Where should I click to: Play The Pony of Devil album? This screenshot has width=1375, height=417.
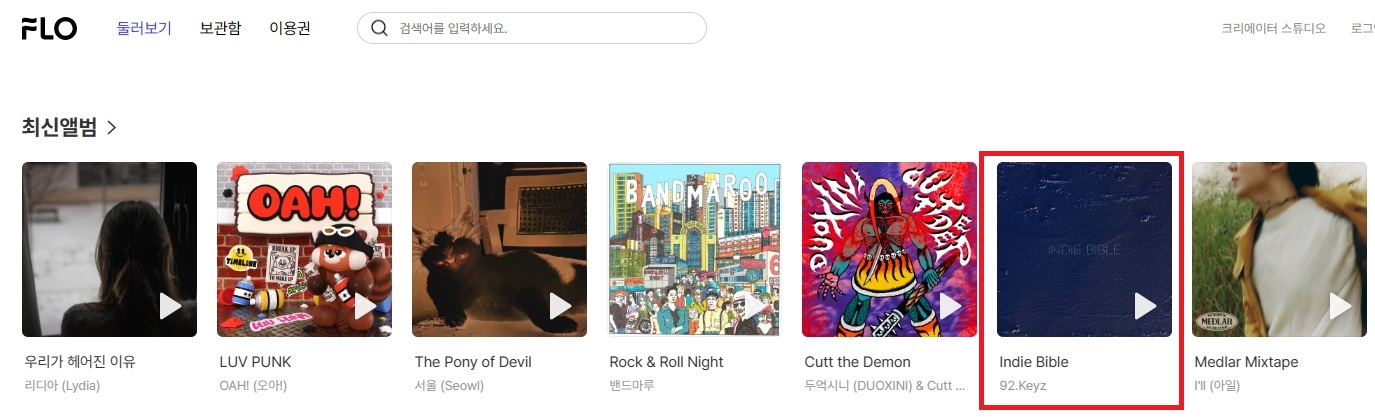tap(561, 306)
